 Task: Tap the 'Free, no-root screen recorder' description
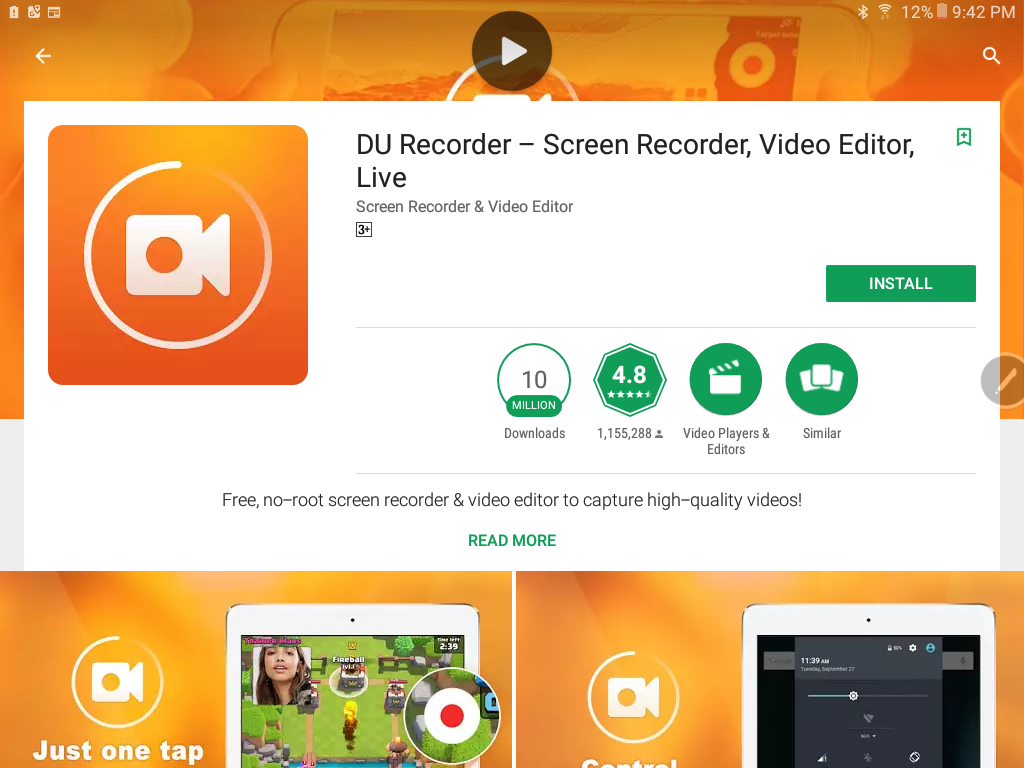click(x=512, y=500)
